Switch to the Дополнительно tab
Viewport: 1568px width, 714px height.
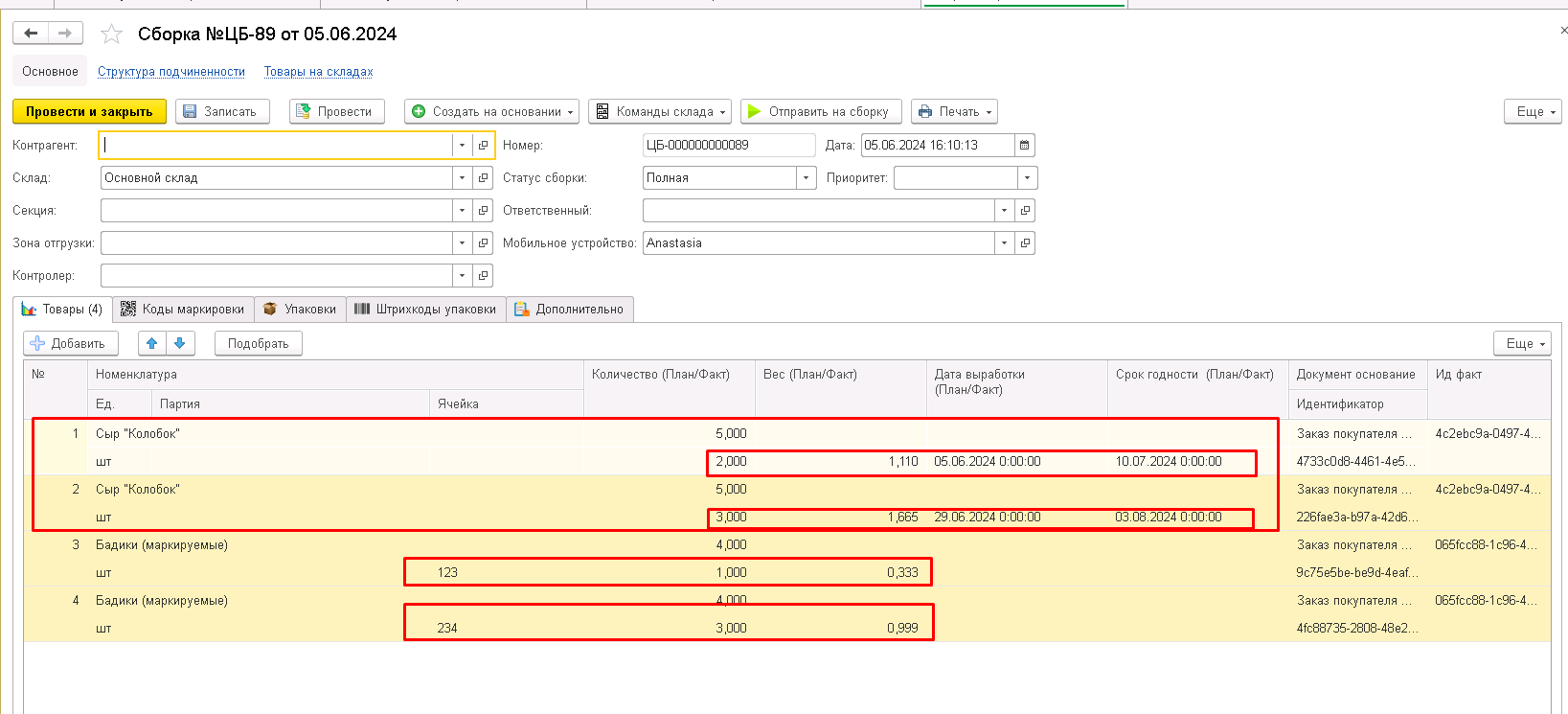tap(570, 310)
